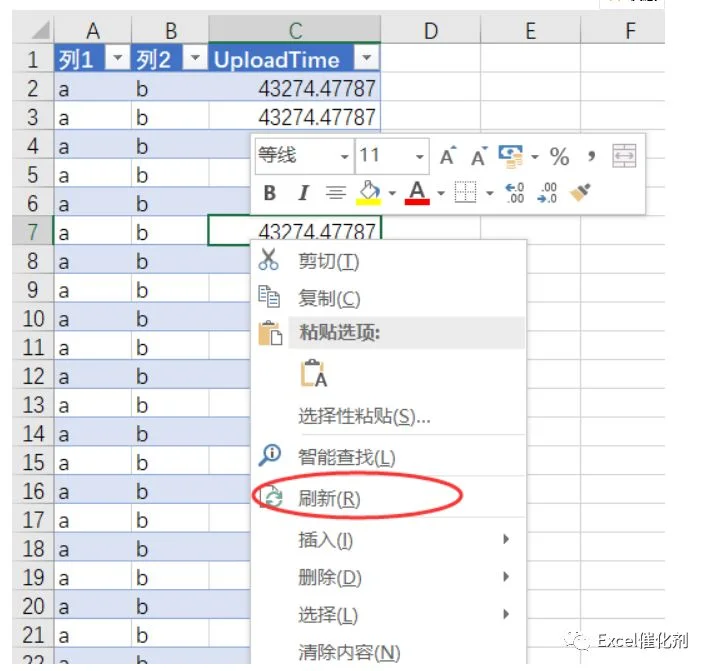Select cell C3 value 43274.47787
Viewport: 711px width, 671px height.
coord(295,117)
